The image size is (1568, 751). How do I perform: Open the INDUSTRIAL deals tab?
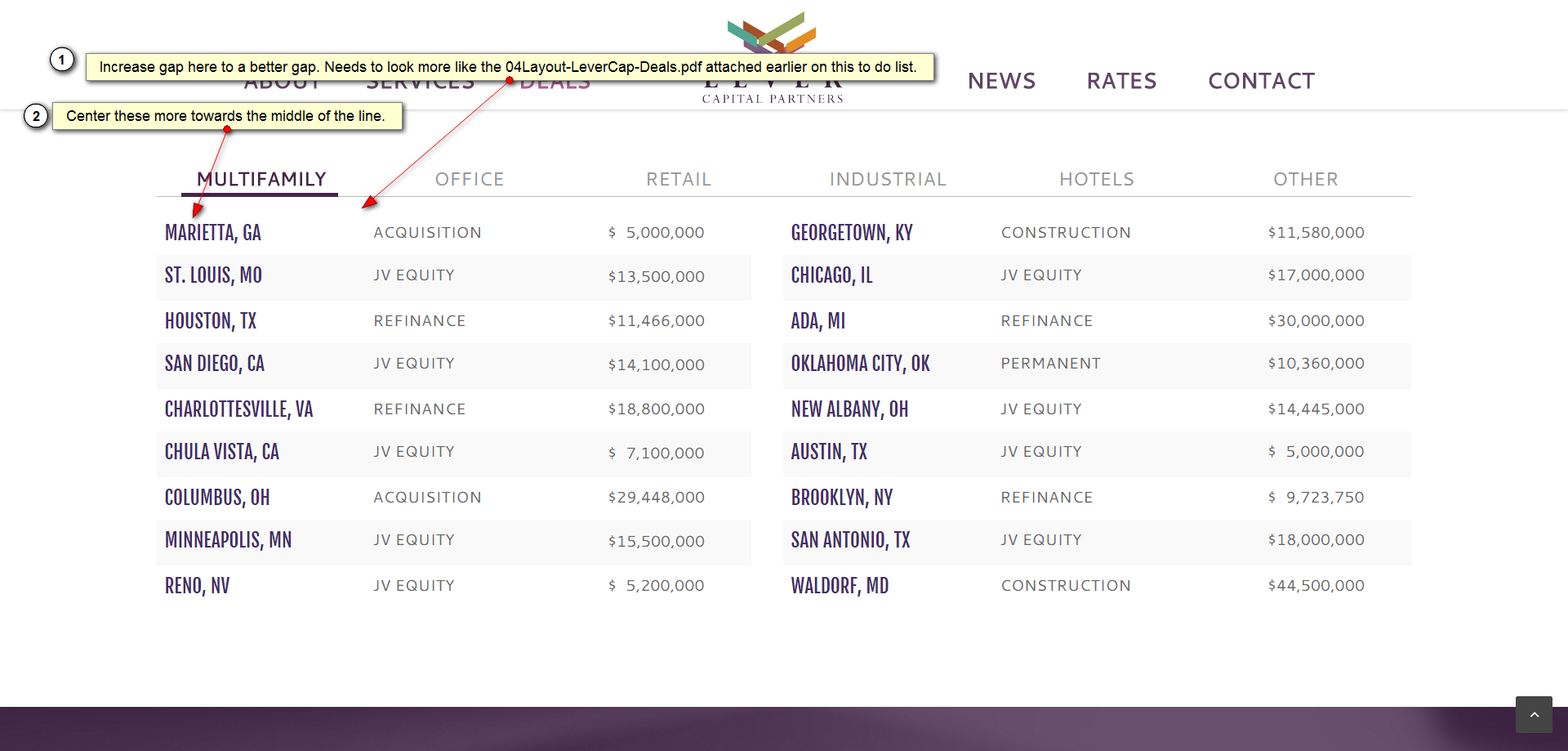888,179
